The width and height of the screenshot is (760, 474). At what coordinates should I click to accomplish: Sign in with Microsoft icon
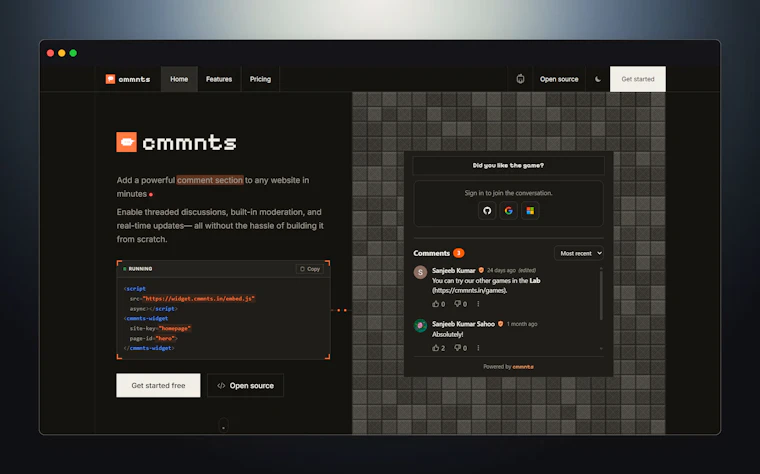tap(530, 210)
